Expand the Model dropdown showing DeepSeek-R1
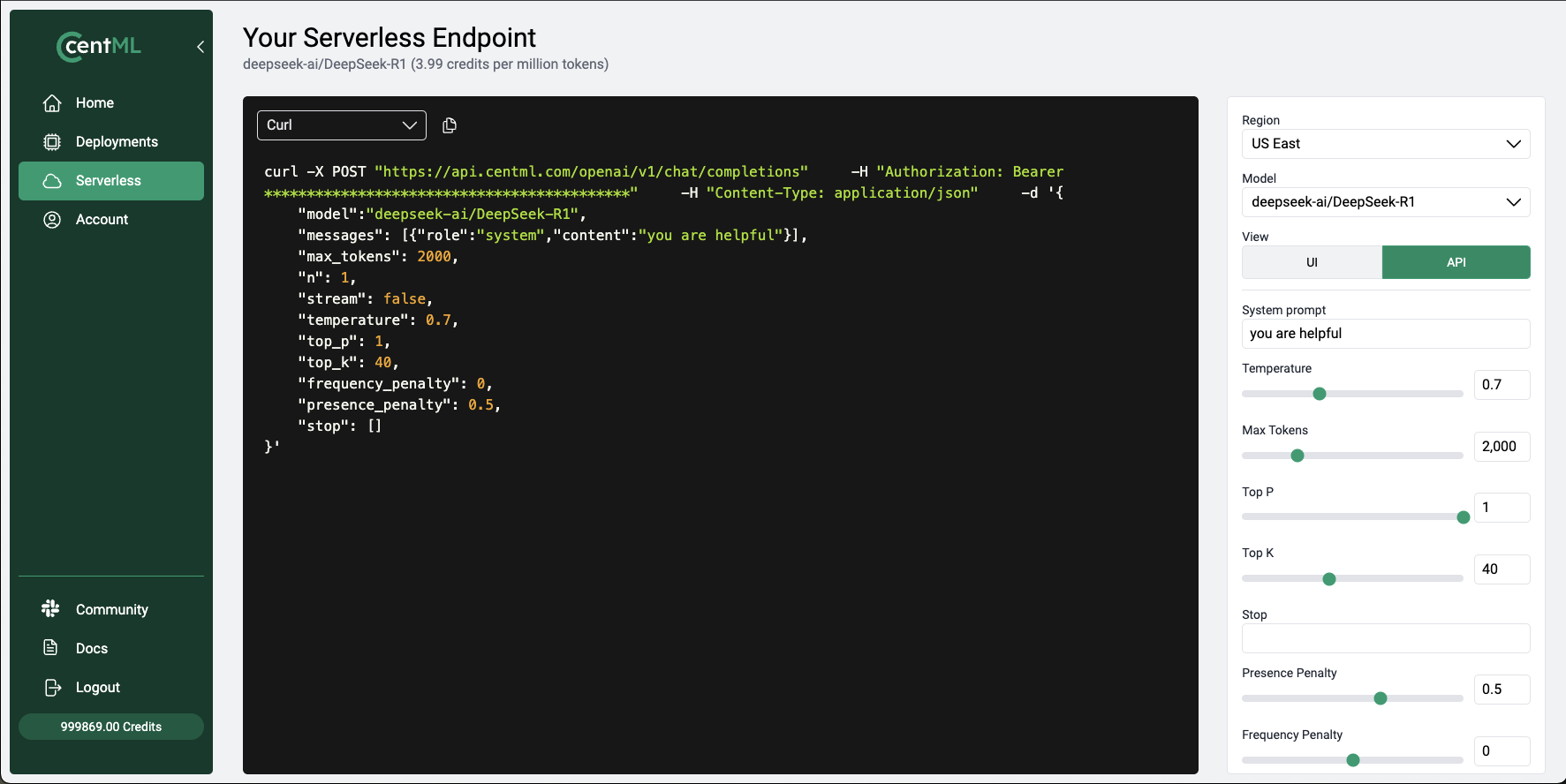 1386,202
